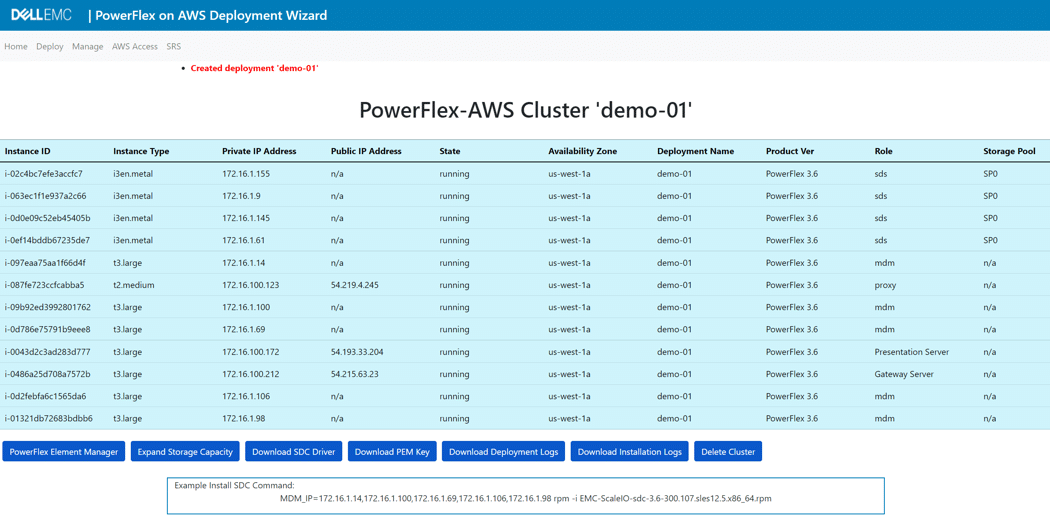Open the SRS menu item
Image resolution: width=1050 pixels, height=518 pixels.
(173, 47)
